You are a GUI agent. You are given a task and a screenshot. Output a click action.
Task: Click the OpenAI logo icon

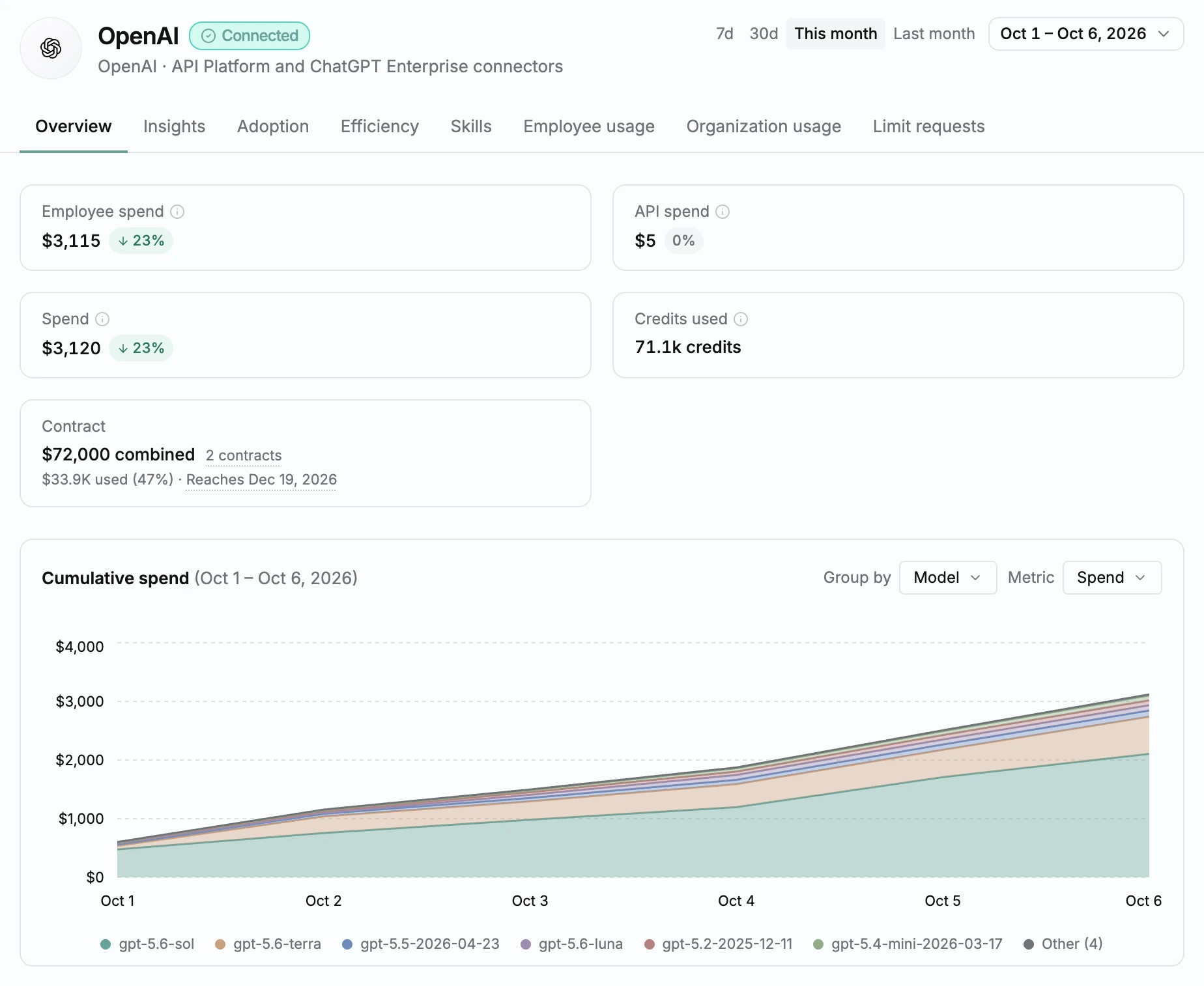click(51, 48)
